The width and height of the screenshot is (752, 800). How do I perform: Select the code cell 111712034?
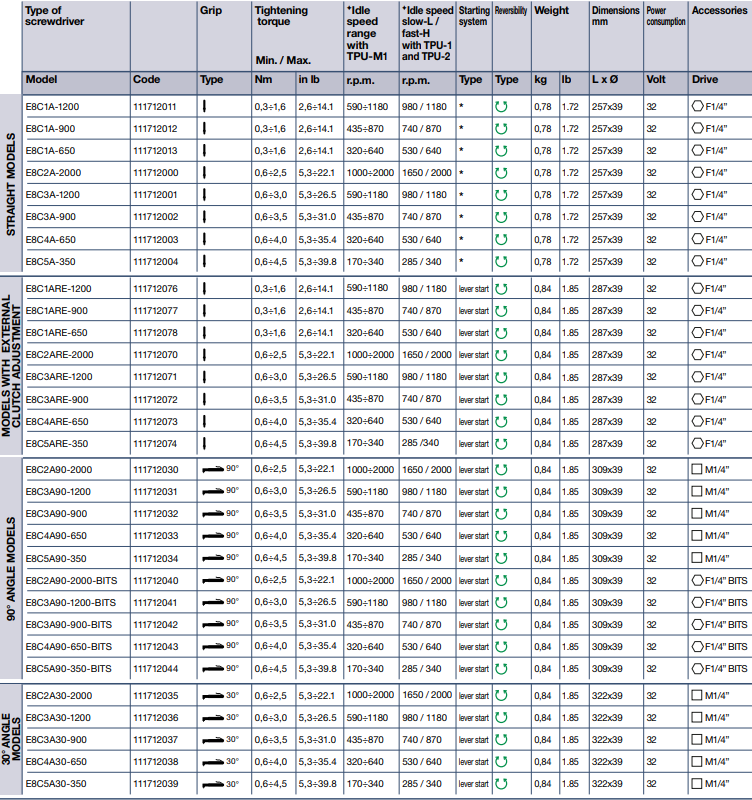pyautogui.click(x=156, y=558)
